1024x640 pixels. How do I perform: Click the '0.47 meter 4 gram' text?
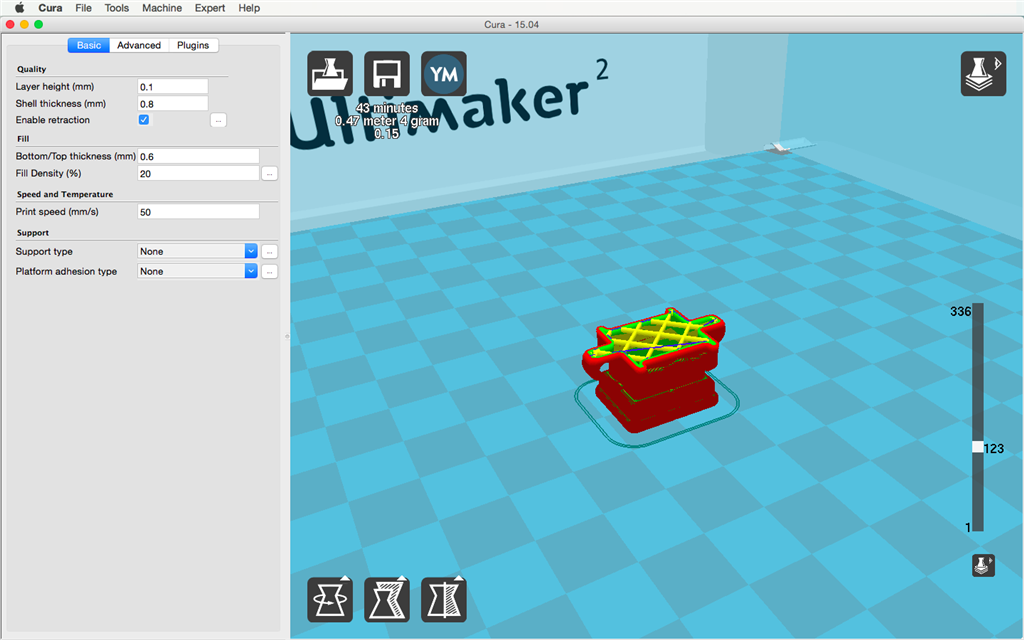click(x=387, y=121)
